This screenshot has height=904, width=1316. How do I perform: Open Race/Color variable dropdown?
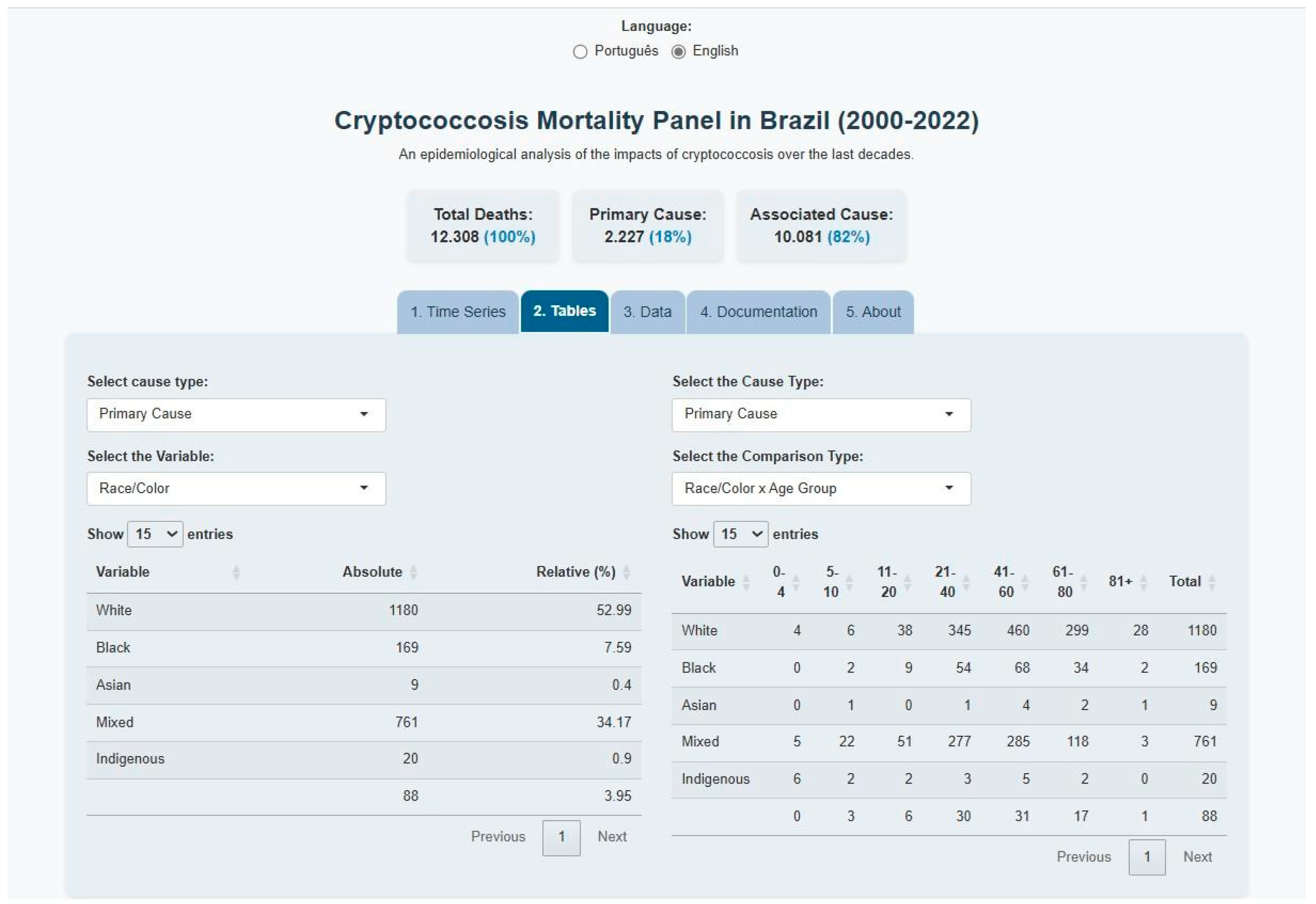236,489
